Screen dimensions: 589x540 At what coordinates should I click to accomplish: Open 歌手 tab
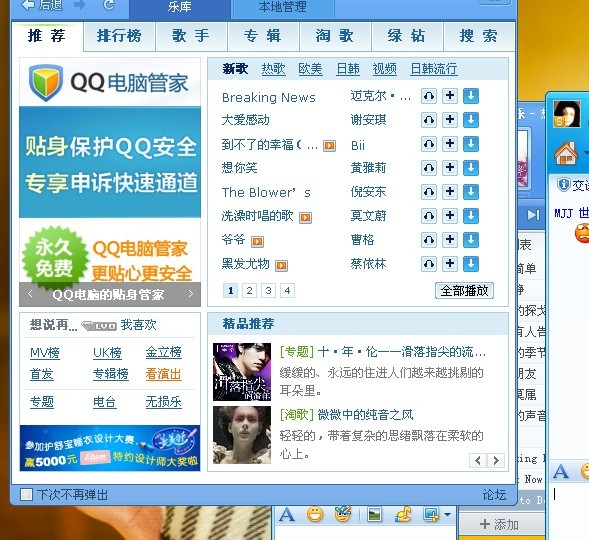(191, 36)
